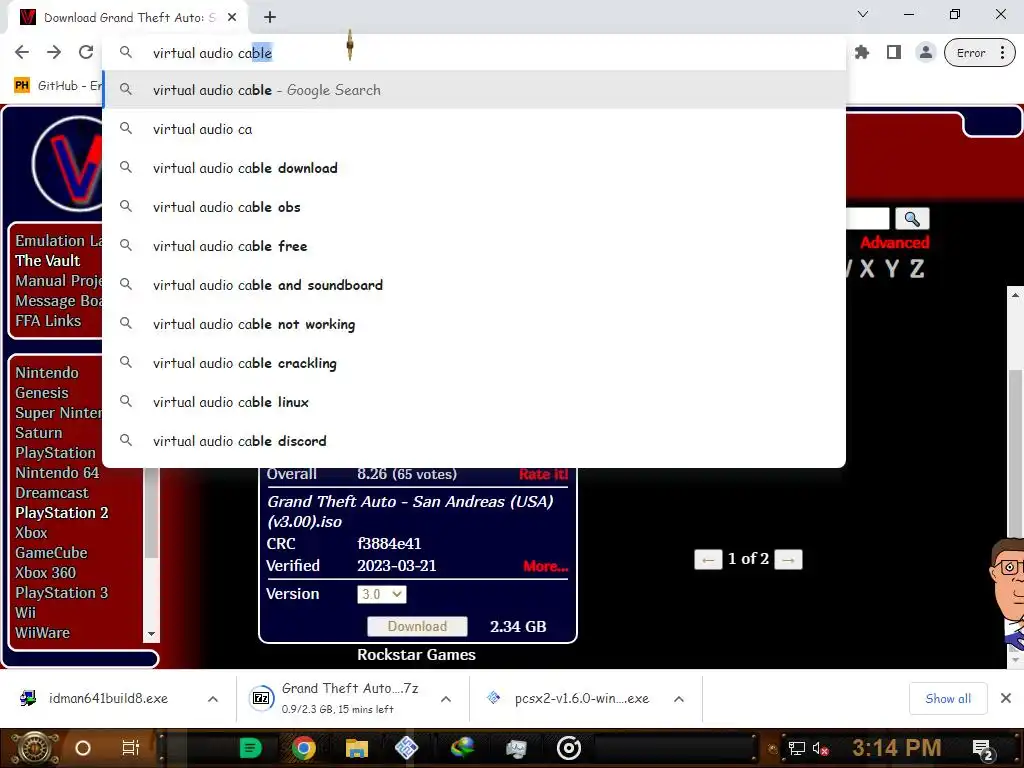Choose 'virtual audio cable obs' suggestion

(475, 207)
